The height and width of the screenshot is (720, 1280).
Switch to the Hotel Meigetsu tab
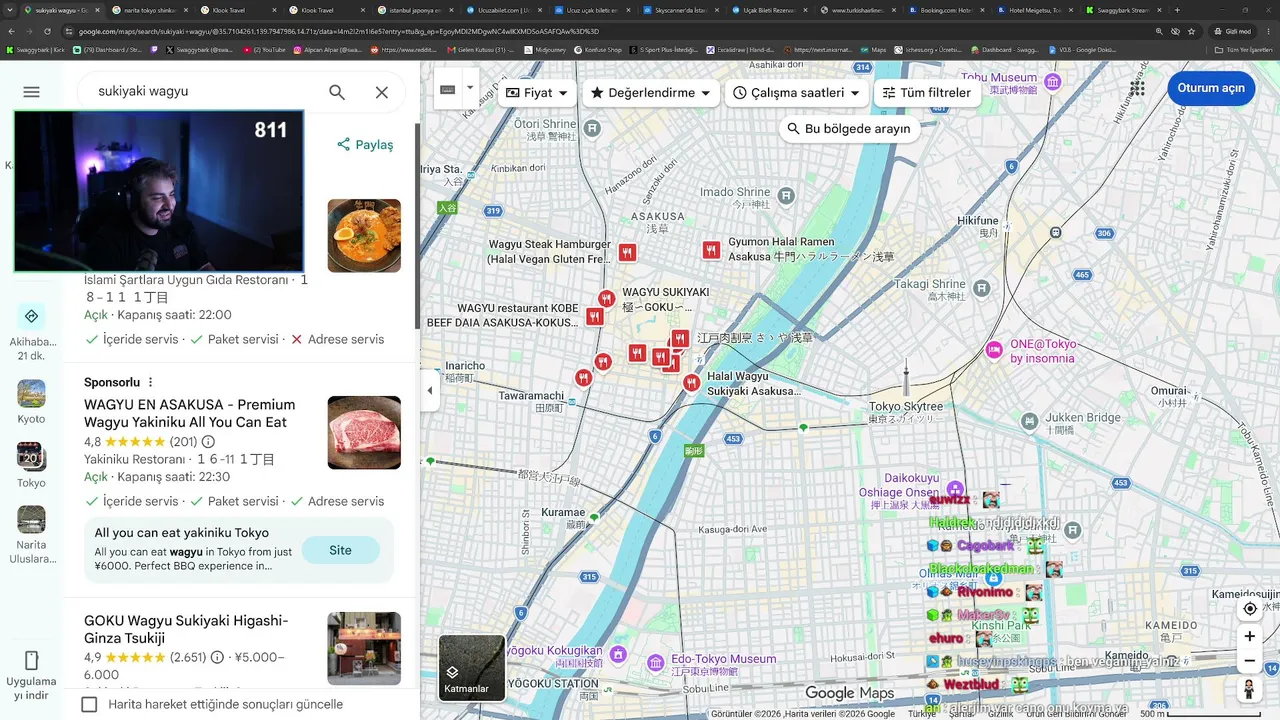[1034, 10]
